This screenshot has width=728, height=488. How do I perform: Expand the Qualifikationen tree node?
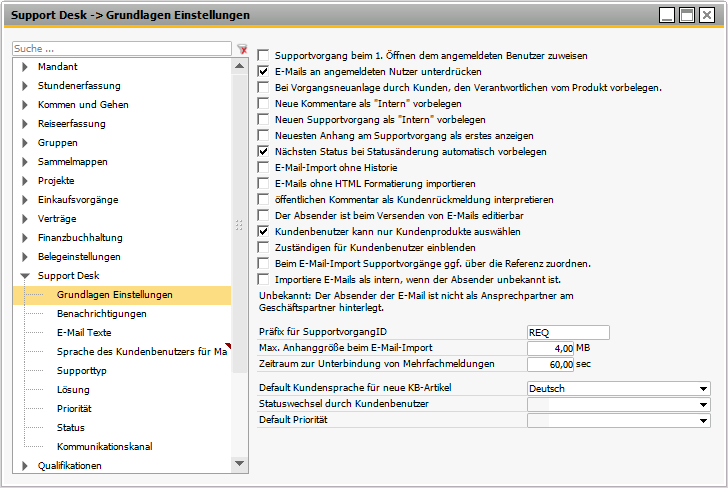click(25, 466)
